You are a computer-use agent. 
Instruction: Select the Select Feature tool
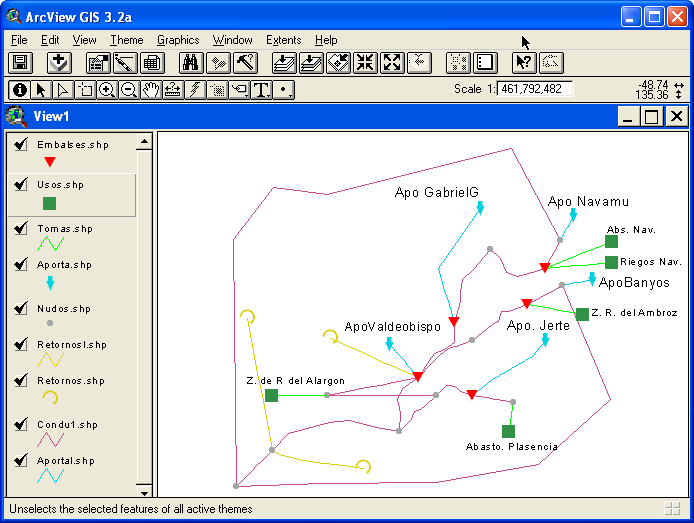click(85, 90)
